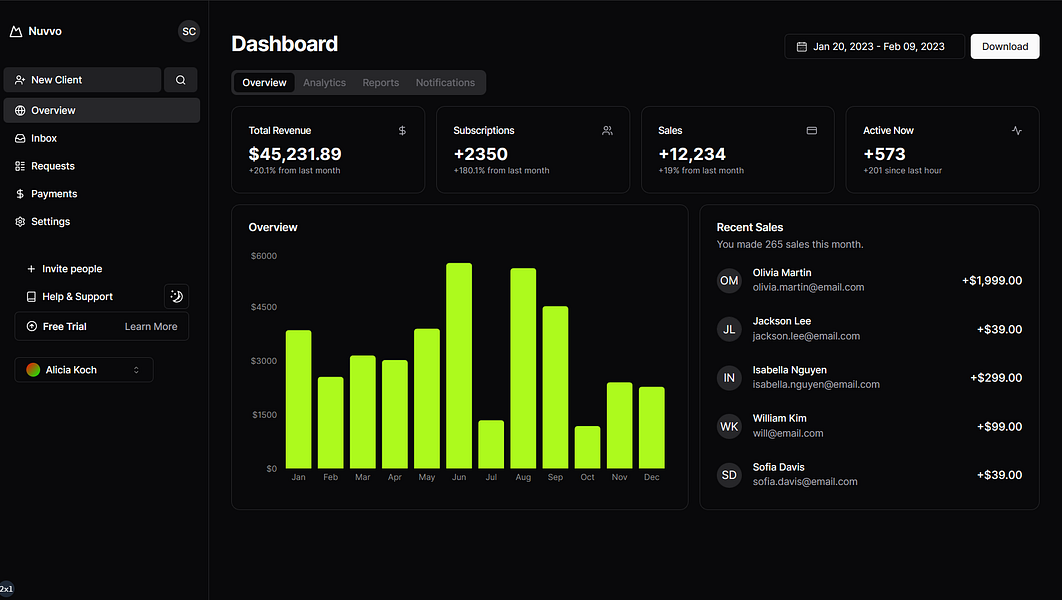Click the users icon on Subscriptions card

point(608,130)
